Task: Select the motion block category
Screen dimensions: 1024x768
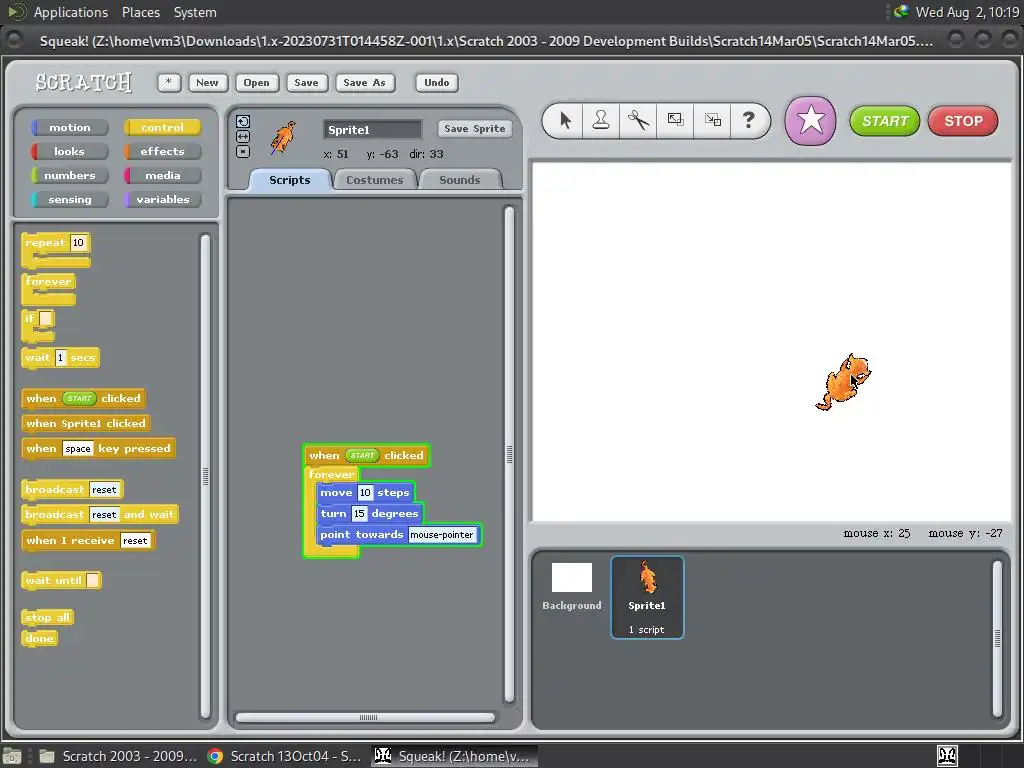Action: 69,127
